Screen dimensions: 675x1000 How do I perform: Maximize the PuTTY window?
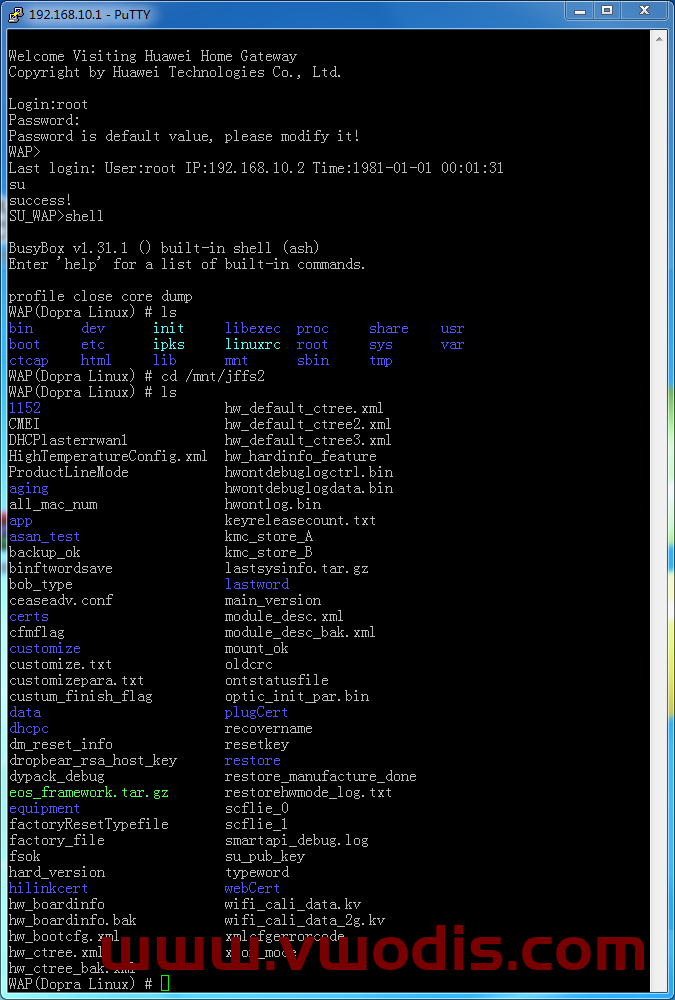[608, 10]
